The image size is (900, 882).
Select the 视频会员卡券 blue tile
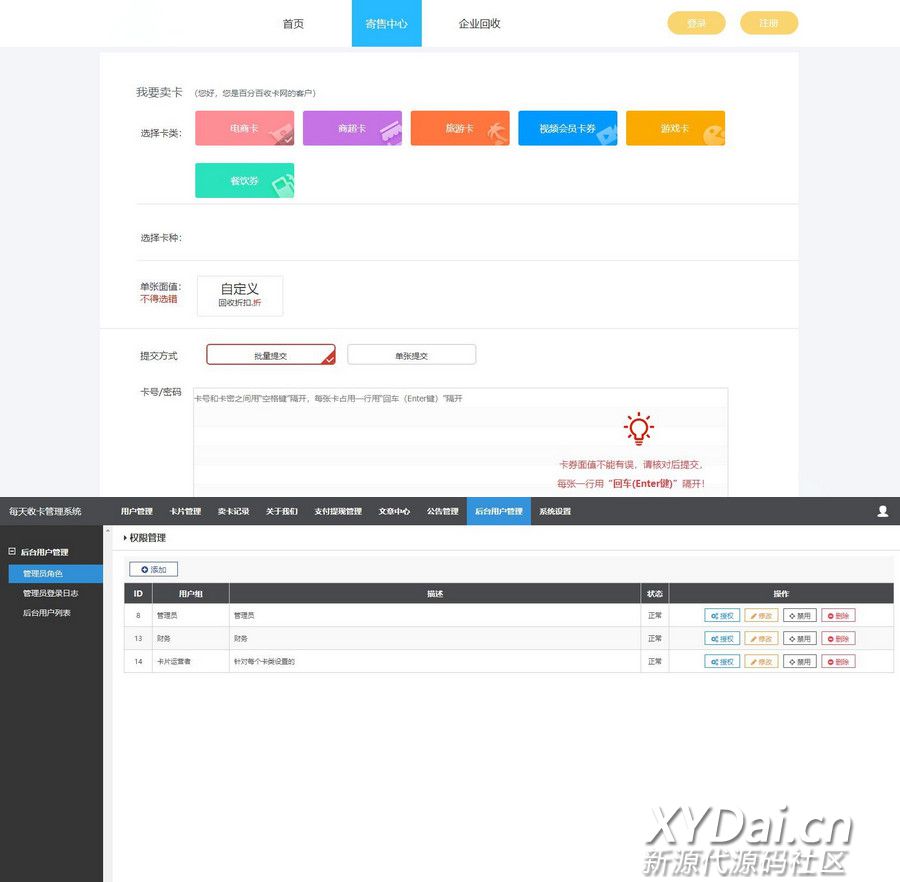[567, 128]
